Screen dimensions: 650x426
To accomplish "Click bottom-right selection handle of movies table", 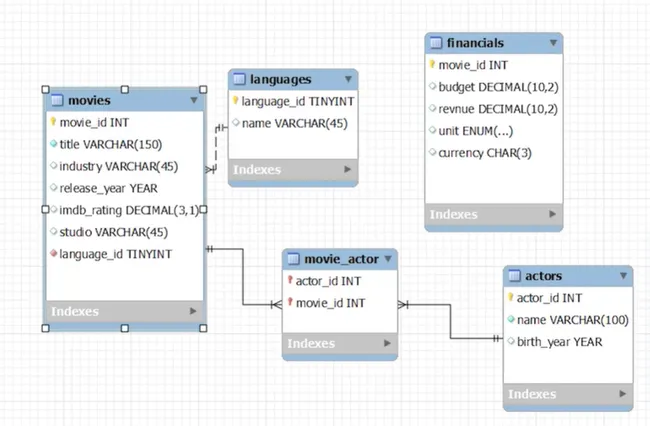I will [x=203, y=328].
